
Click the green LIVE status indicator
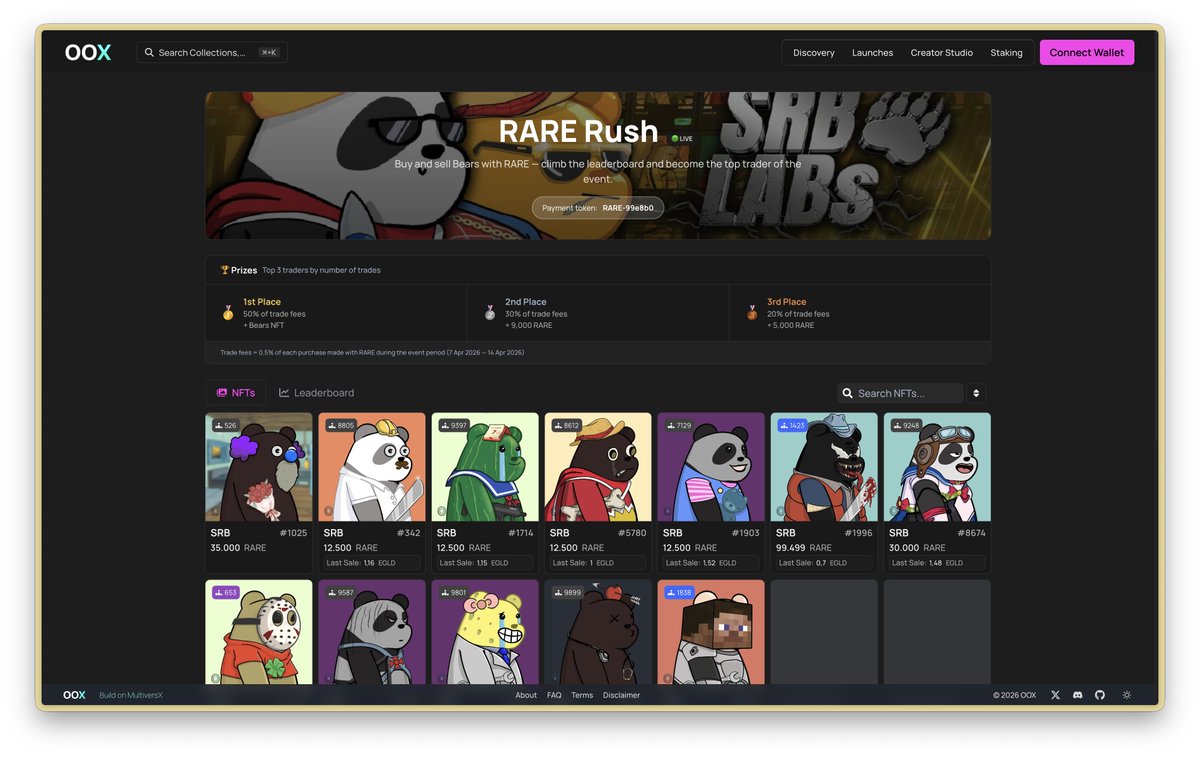coord(682,138)
